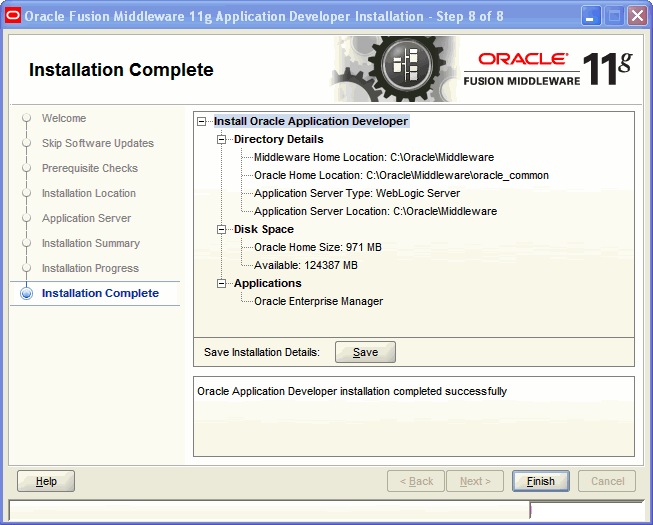Click the Oracle logo icon in title bar
Viewport: 653px width, 525px height.
pos(12,16)
